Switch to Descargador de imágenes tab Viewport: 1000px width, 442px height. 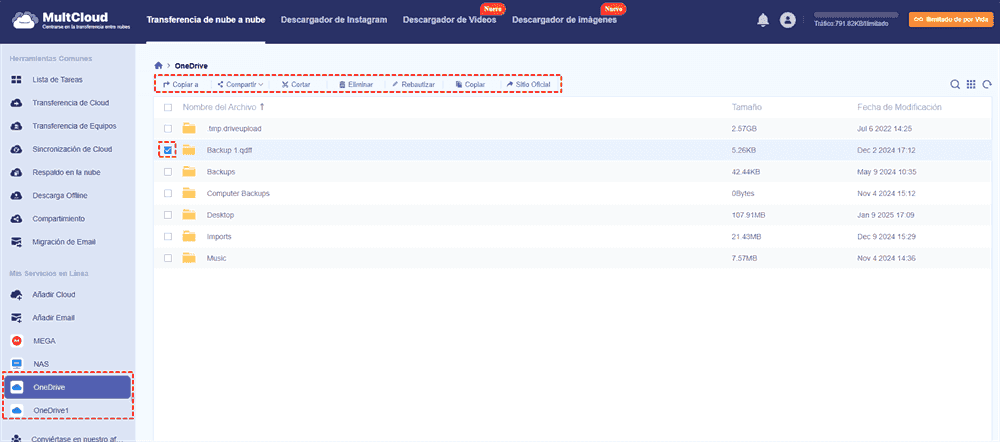(x=564, y=20)
